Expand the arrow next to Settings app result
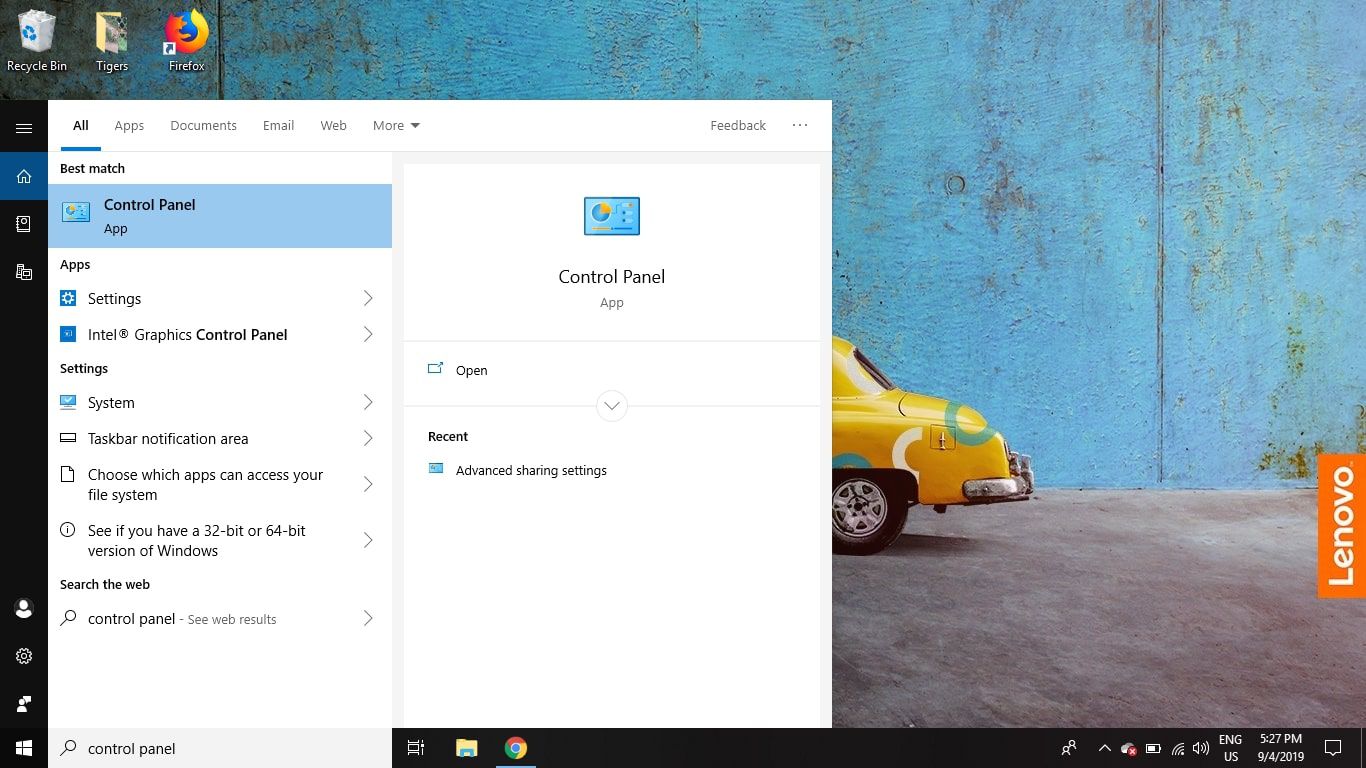Screen dimensions: 1366x768 [x=368, y=299]
